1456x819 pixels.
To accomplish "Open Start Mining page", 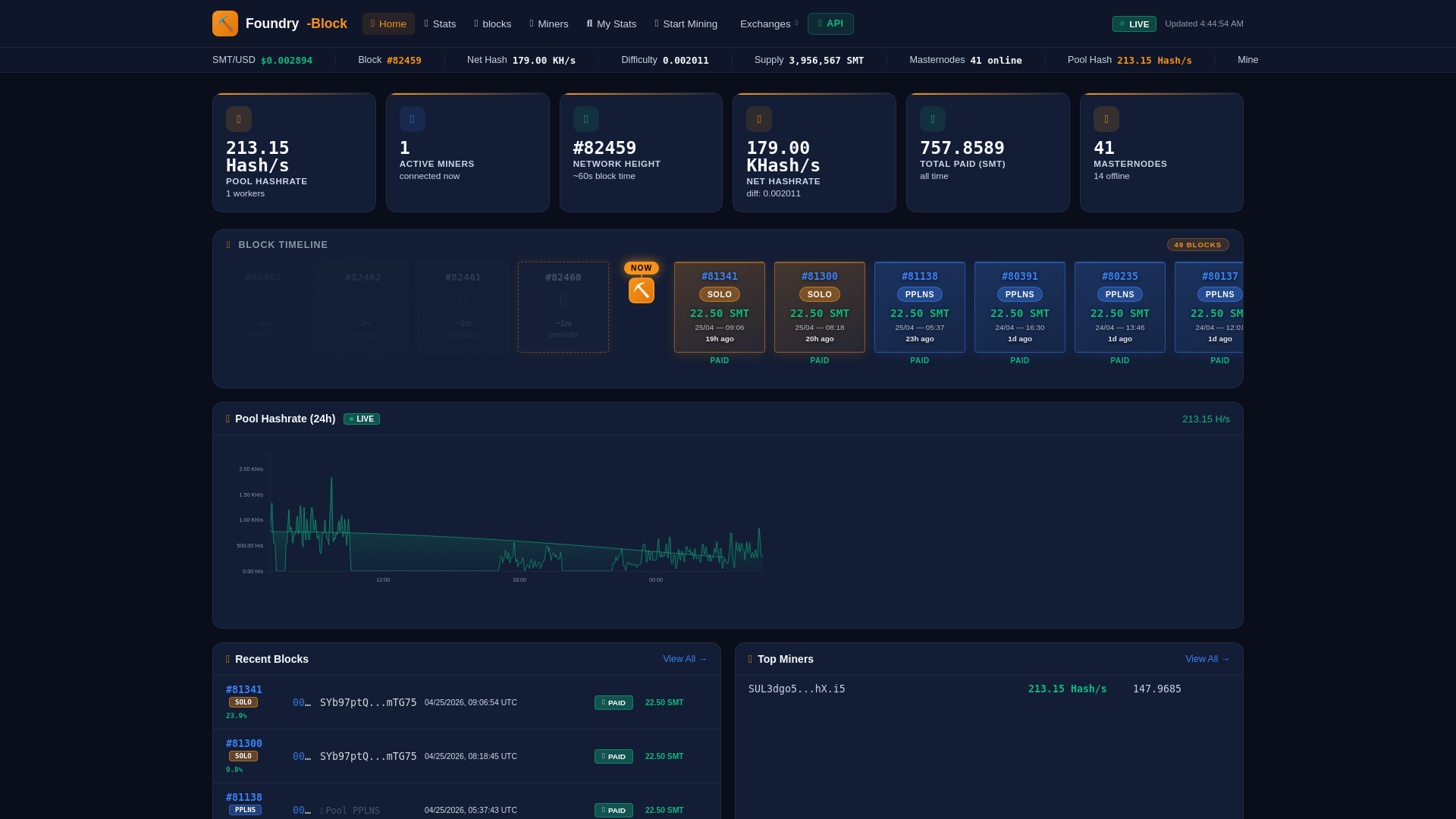I will point(686,24).
